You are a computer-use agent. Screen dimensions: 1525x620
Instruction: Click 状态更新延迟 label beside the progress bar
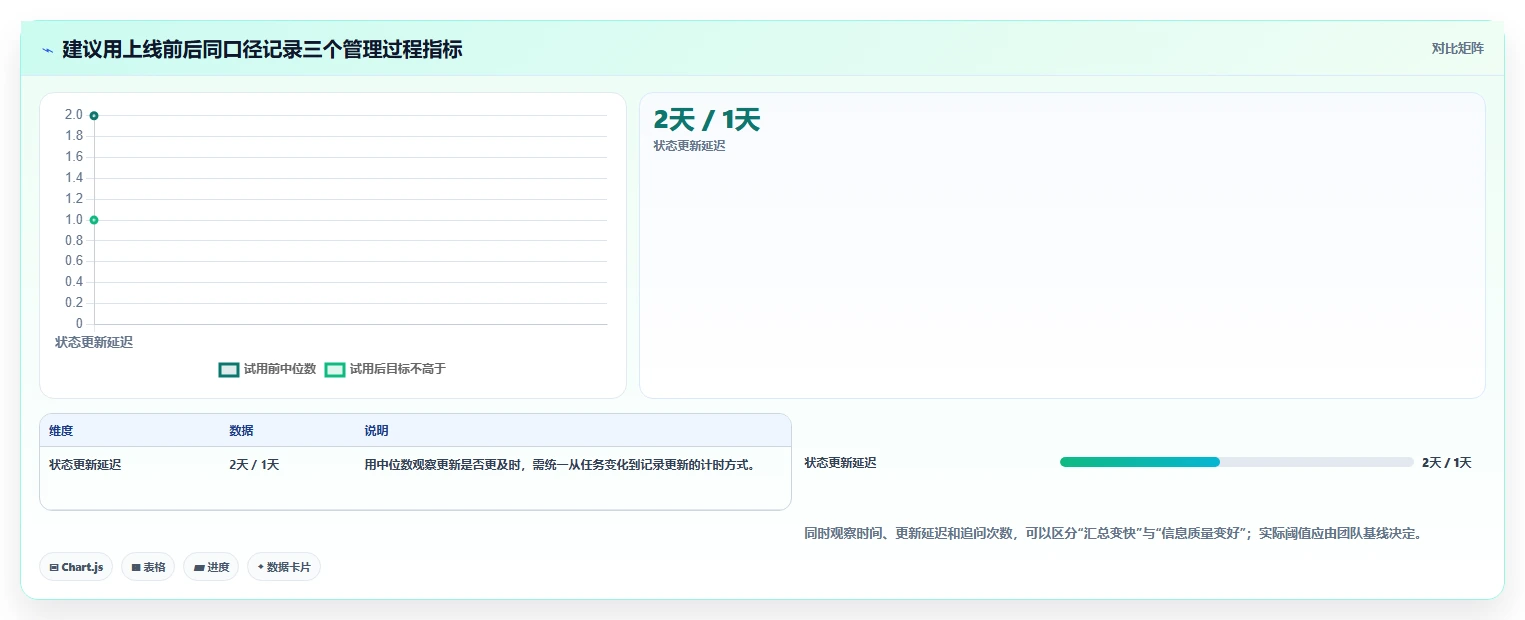(x=840, y=462)
